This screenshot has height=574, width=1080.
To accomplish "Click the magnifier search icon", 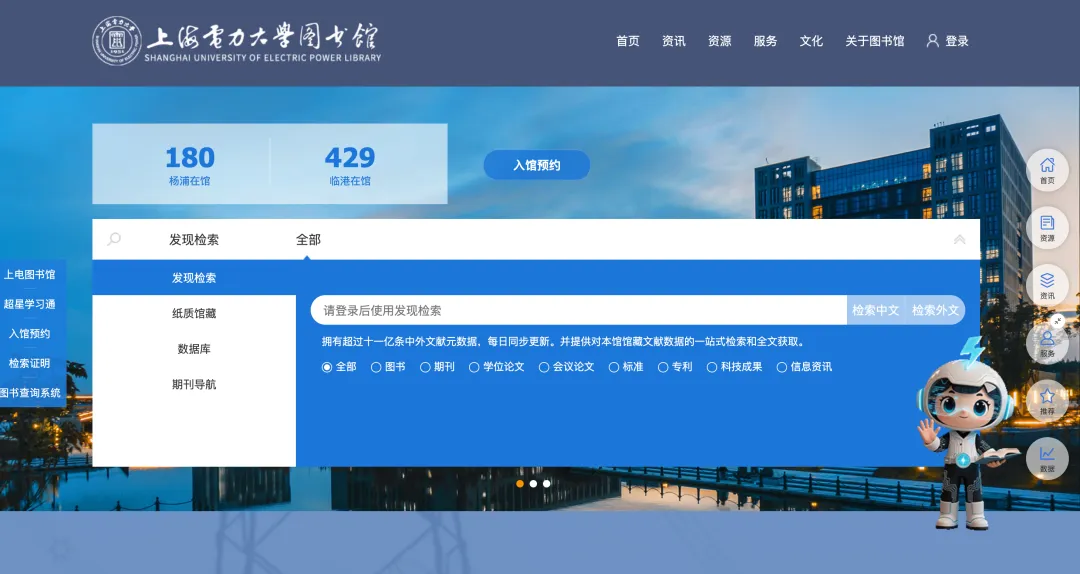I will 114,239.
